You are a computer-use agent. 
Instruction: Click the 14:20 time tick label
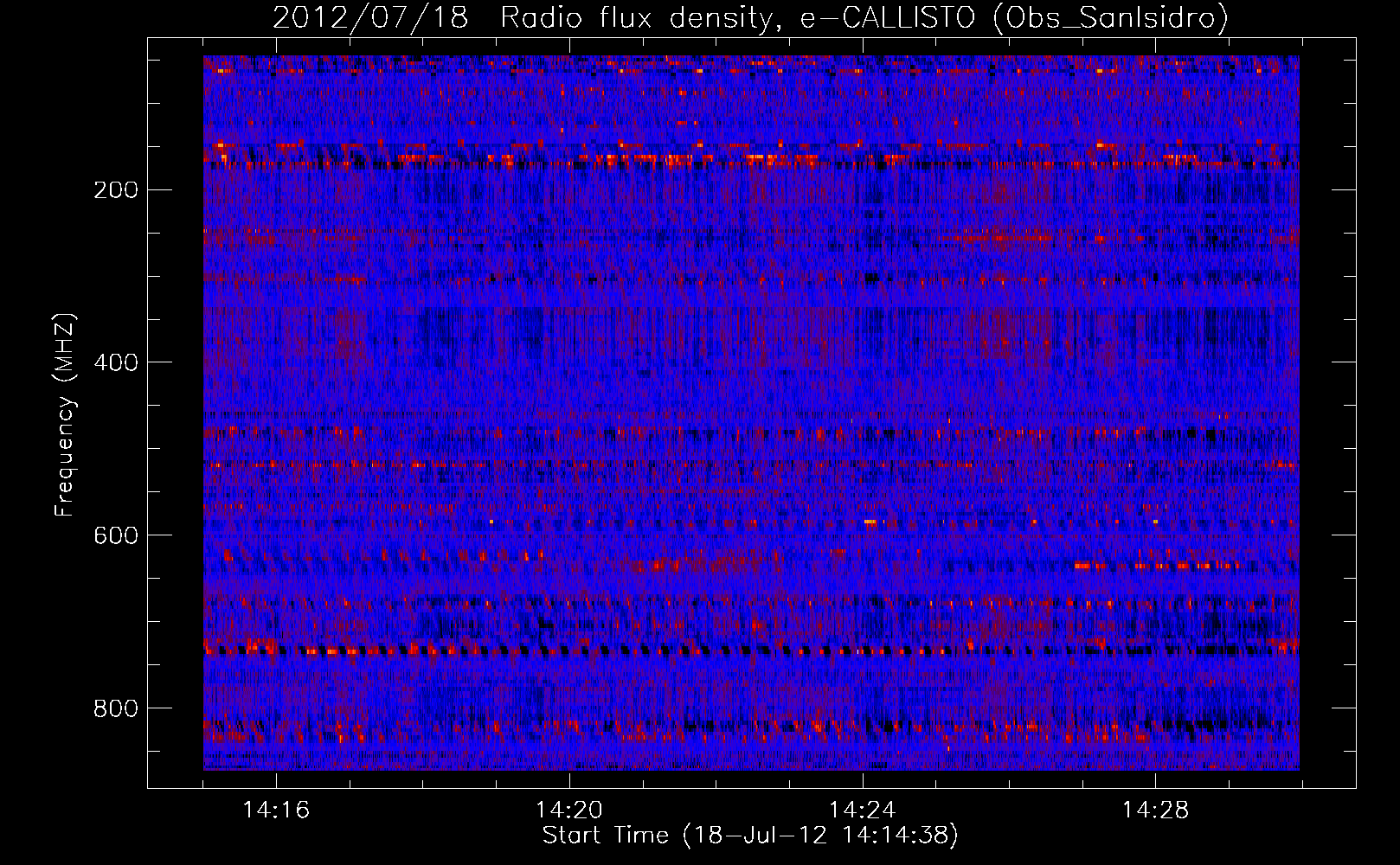click(569, 811)
